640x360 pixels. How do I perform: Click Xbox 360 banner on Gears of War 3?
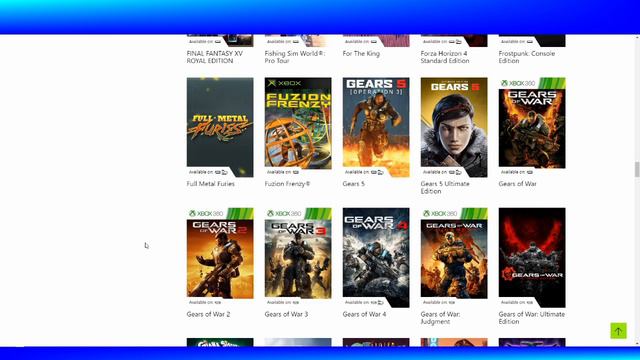coord(298,213)
